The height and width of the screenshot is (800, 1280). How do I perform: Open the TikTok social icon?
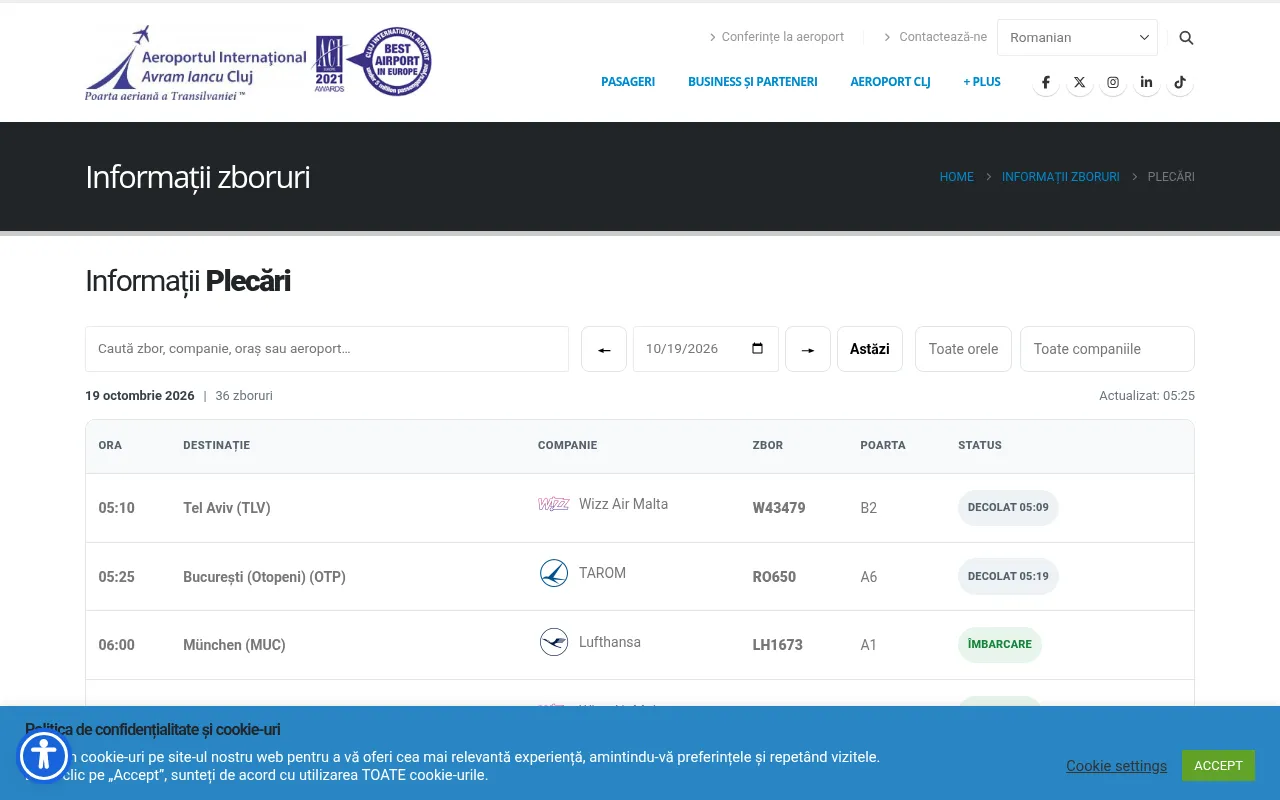pyautogui.click(x=1180, y=83)
